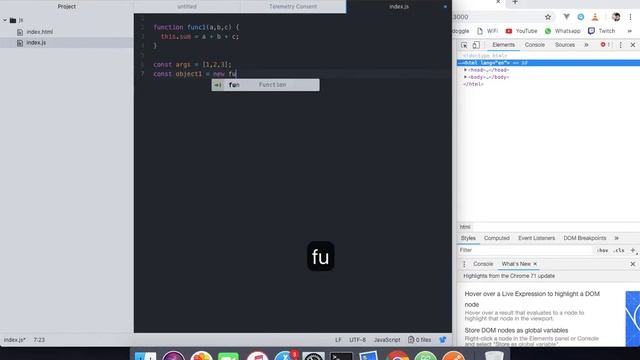Switch to the Elements tab

(x=503, y=45)
